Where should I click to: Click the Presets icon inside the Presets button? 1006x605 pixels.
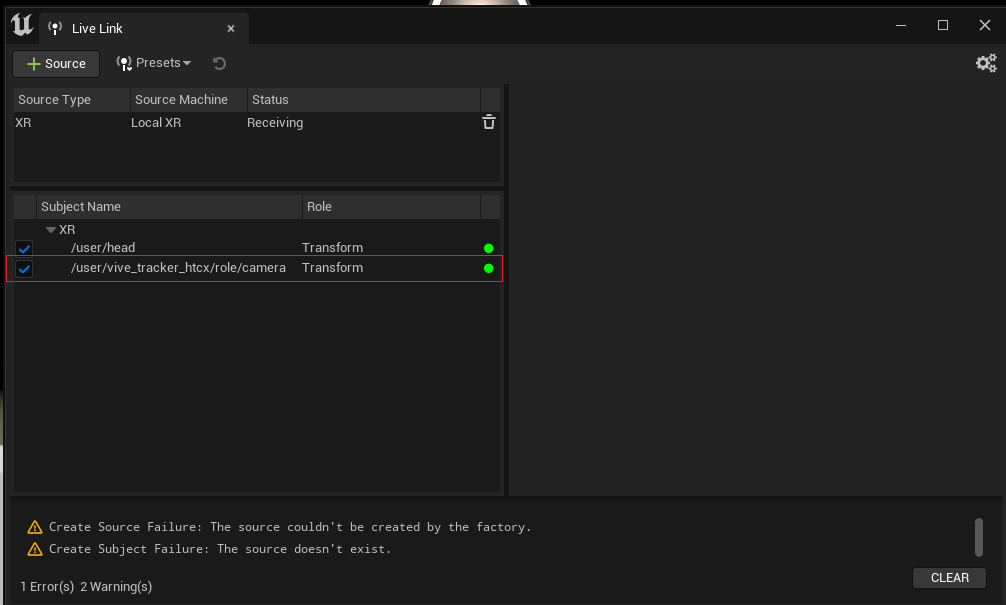pos(124,62)
